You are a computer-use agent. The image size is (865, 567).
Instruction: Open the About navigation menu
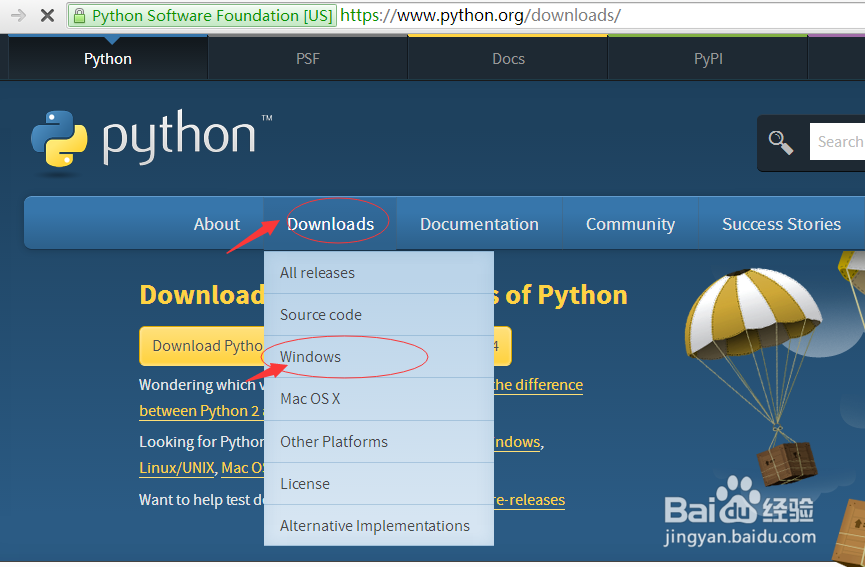tap(216, 224)
